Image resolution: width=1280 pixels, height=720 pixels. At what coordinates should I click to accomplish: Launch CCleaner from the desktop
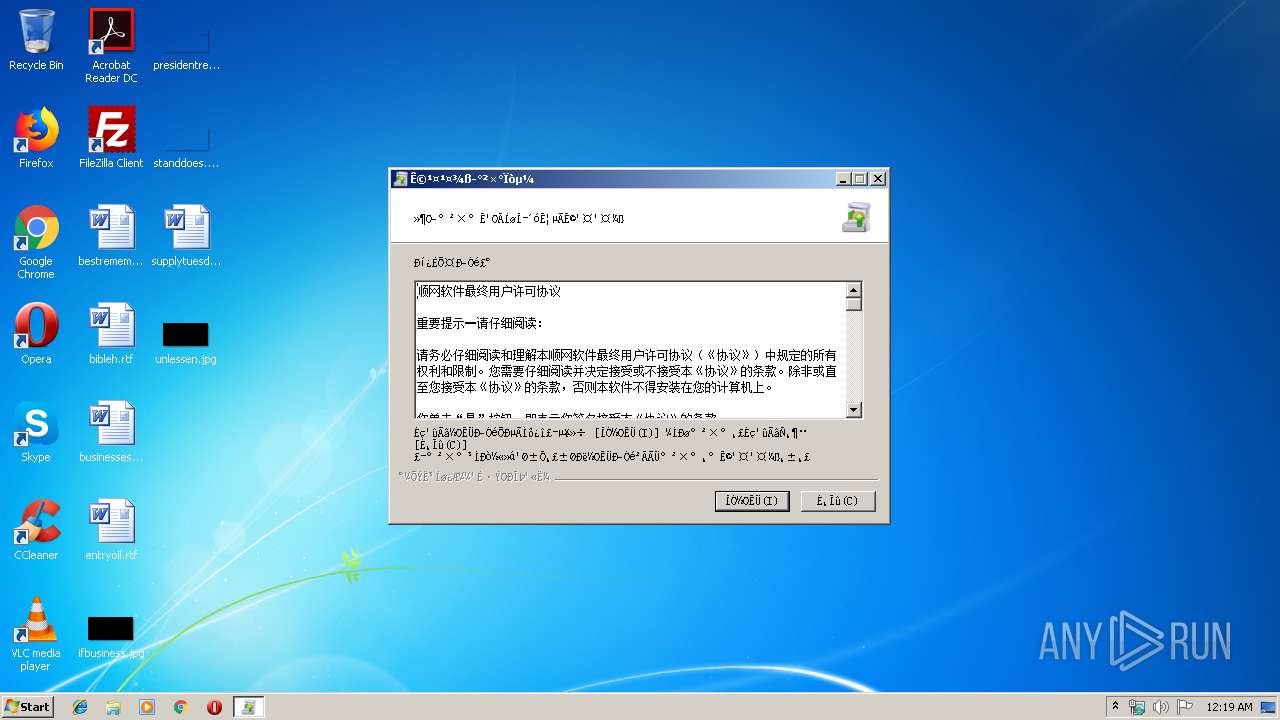click(x=36, y=530)
